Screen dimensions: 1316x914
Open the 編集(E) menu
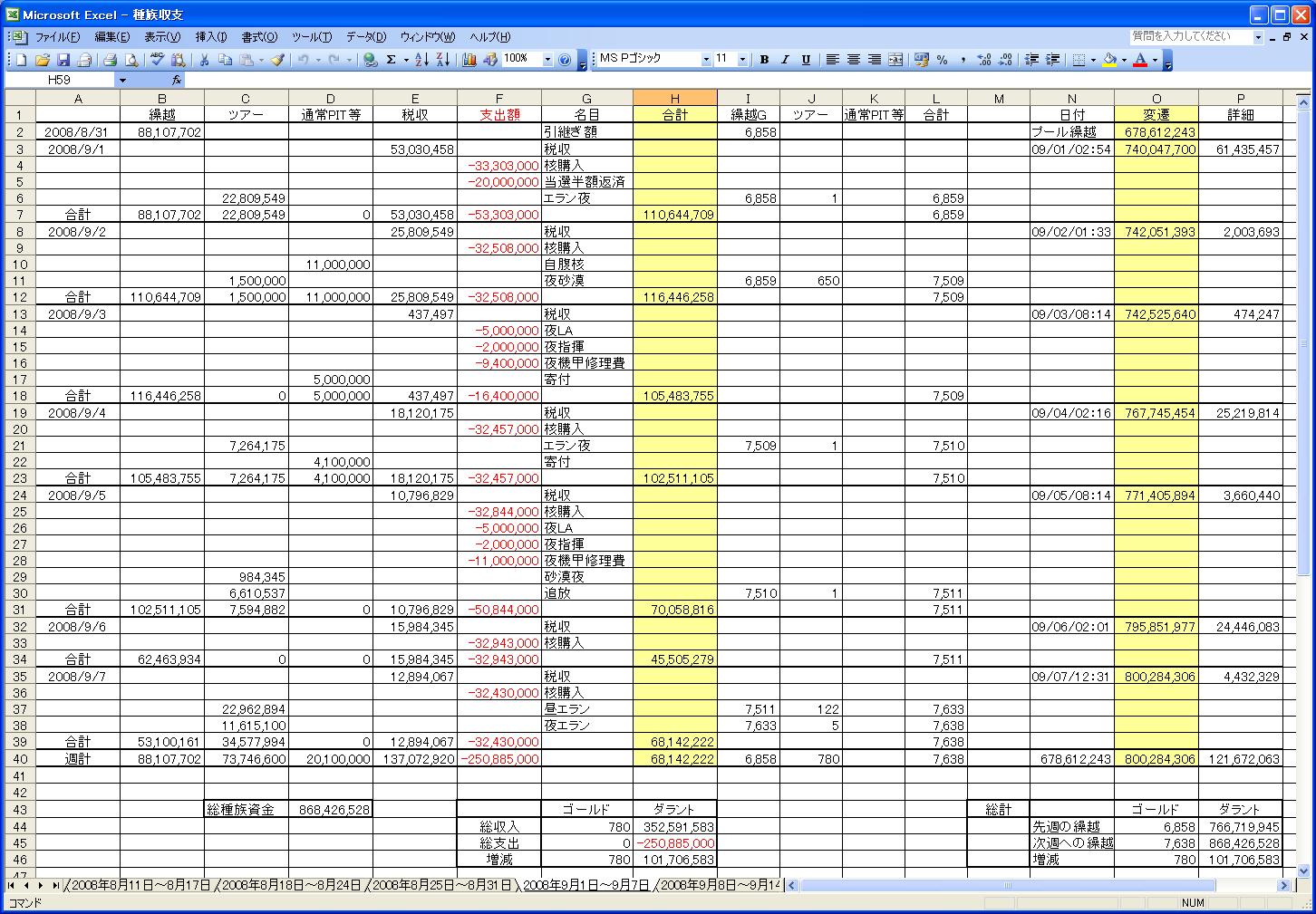112,37
